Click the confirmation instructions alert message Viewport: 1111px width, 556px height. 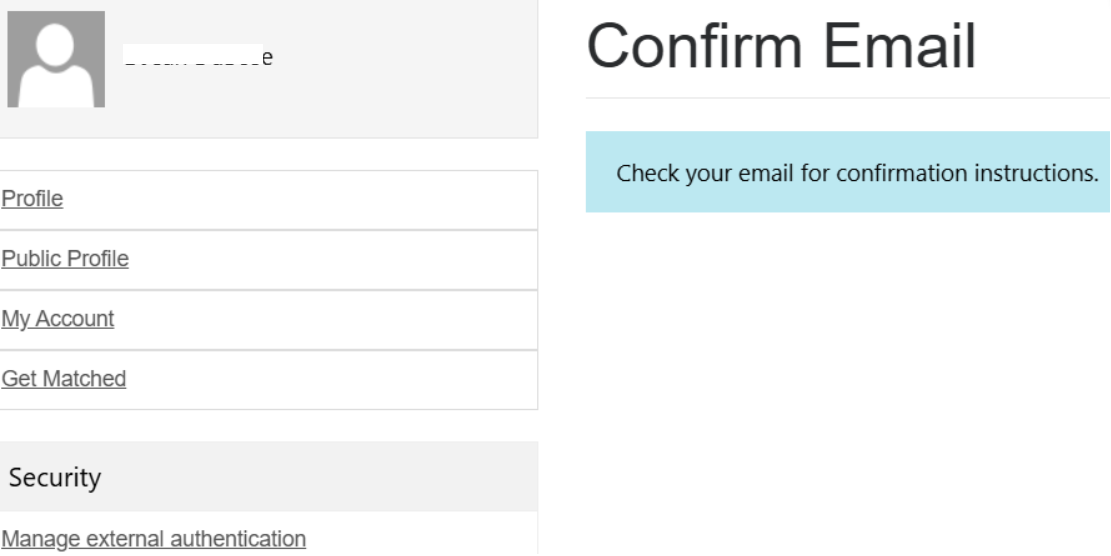click(857, 172)
